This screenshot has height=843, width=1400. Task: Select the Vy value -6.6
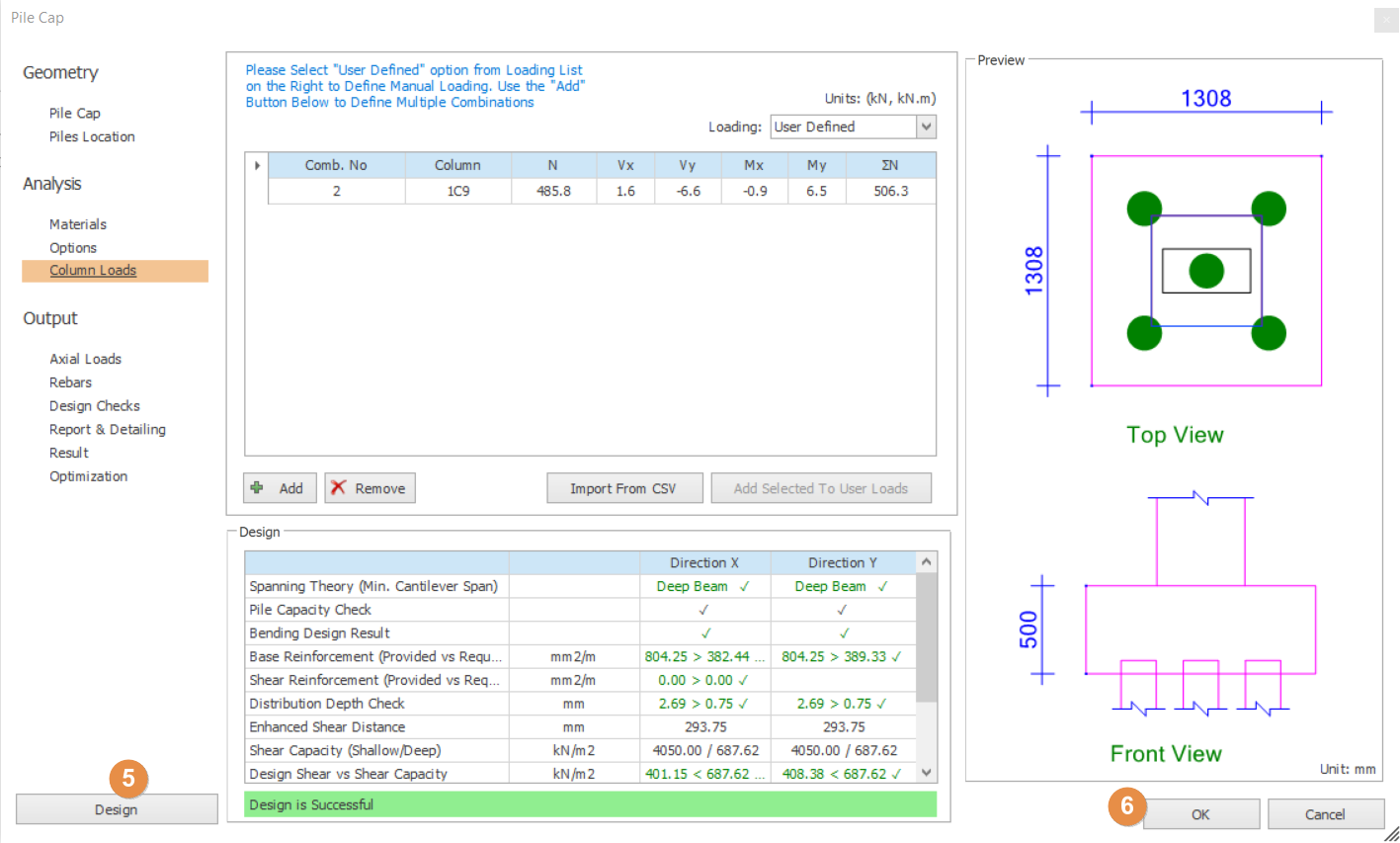pos(688,191)
